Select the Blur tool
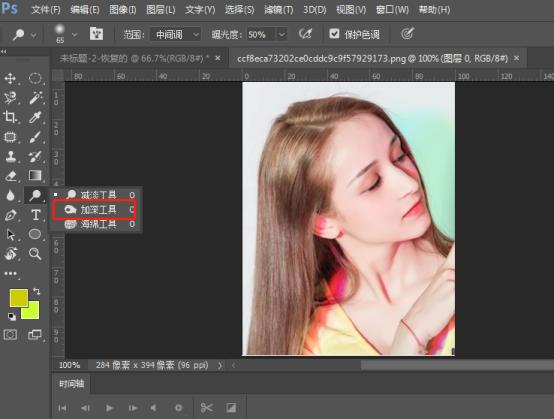 pyautogui.click(x=10, y=195)
